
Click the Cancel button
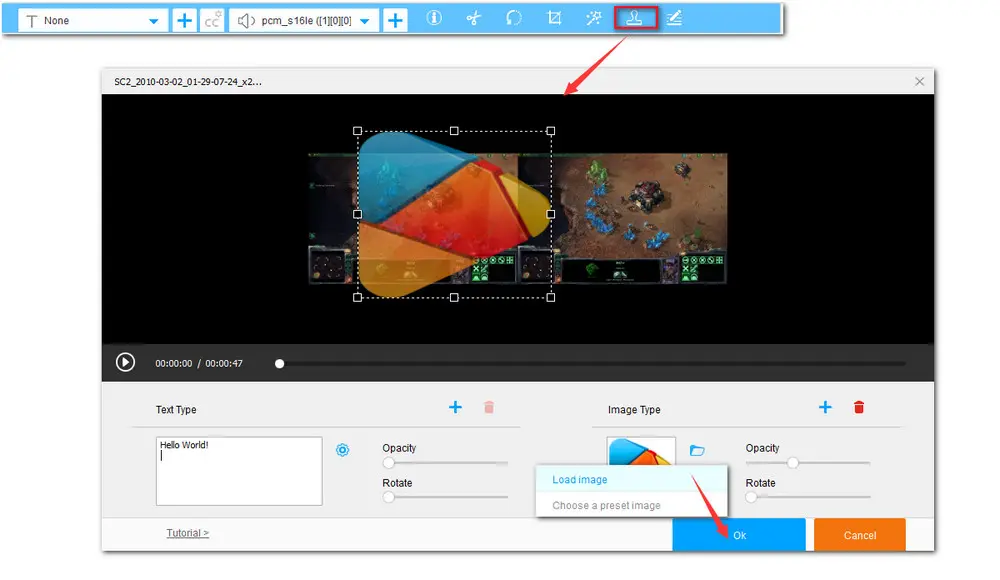(860, 535)
